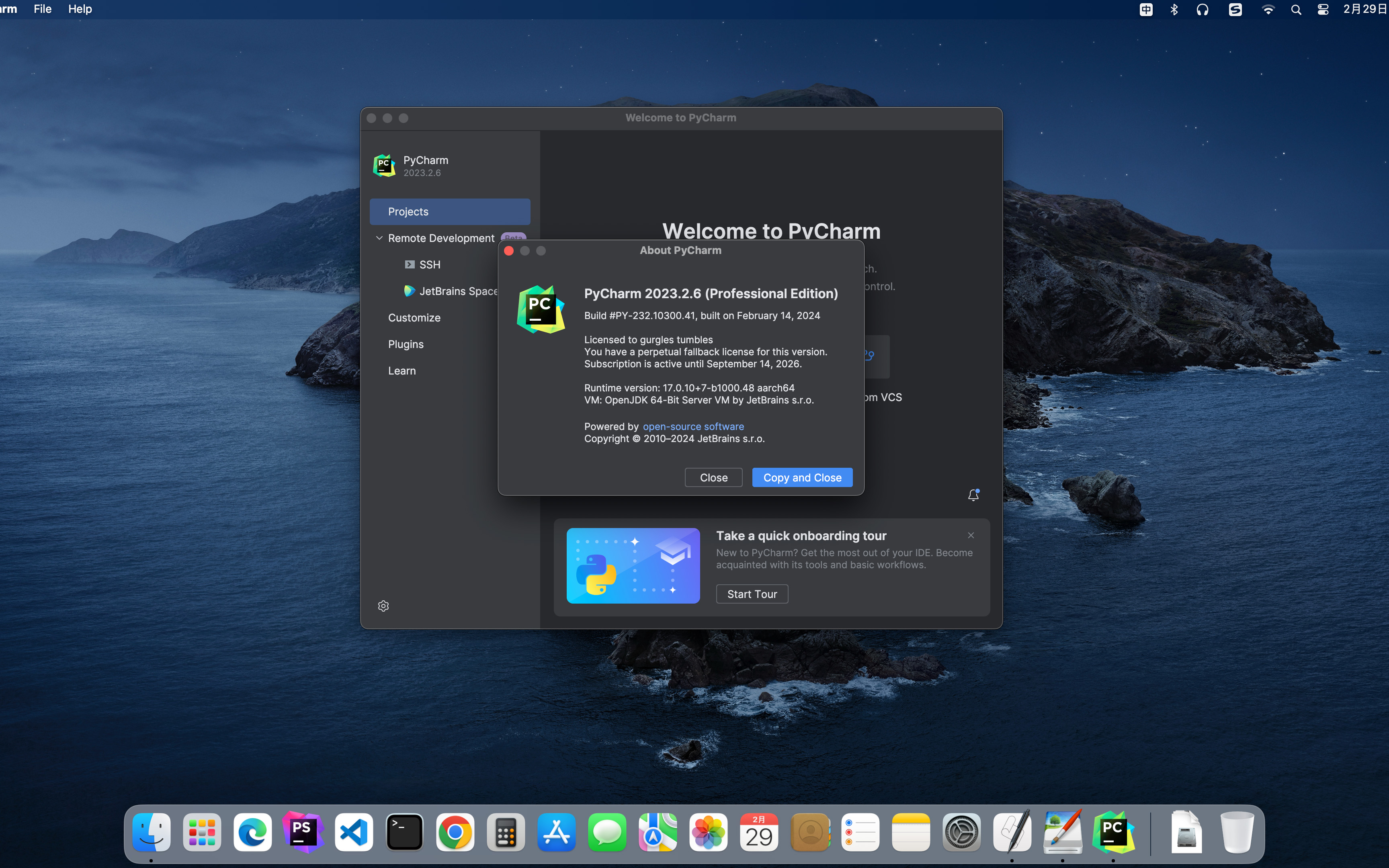Open notifications via the bell icon
This screenshot has width=1389, height=868.
click(973, 495)
